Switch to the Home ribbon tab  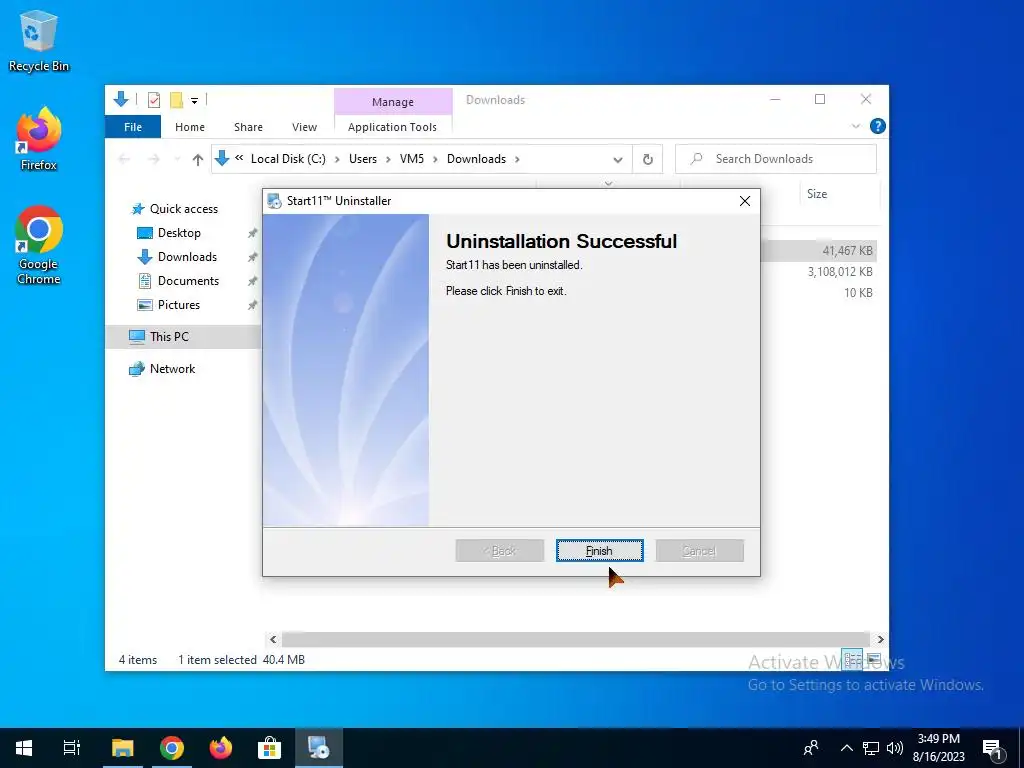click(x=189, y=127)
